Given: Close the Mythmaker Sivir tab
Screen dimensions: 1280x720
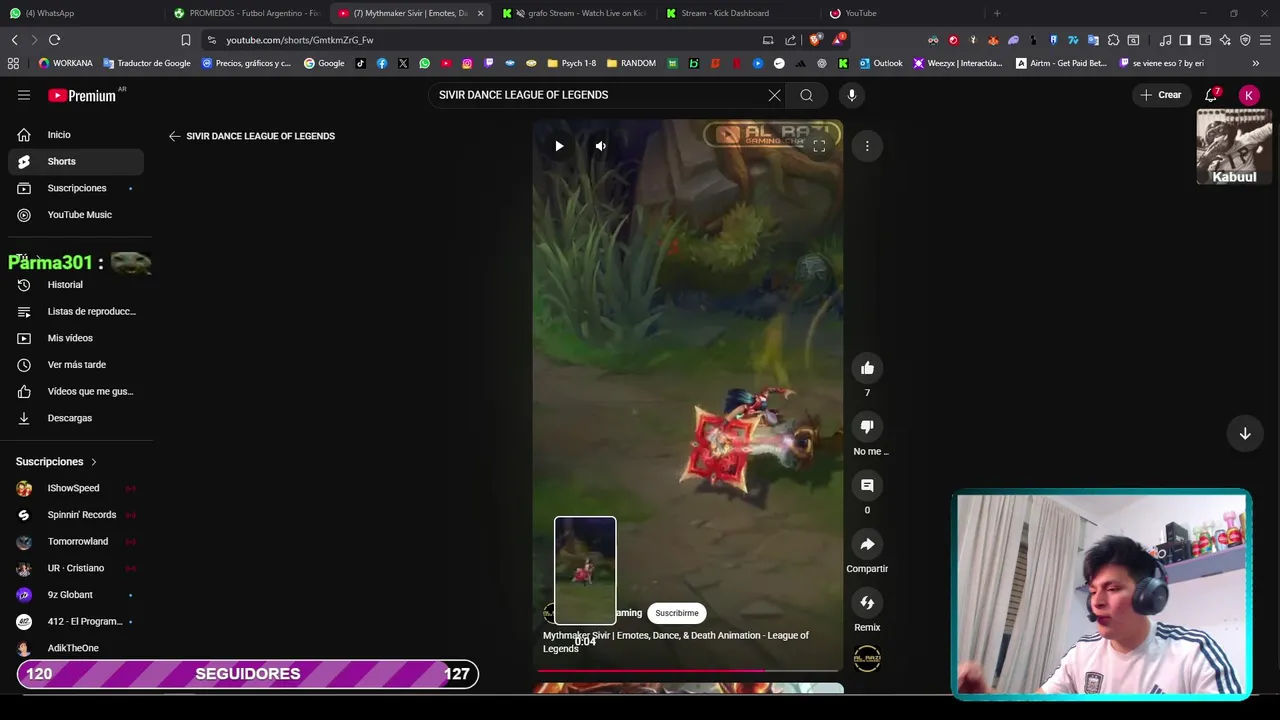Looking at the screenshot, I should (x=480, y=13).
